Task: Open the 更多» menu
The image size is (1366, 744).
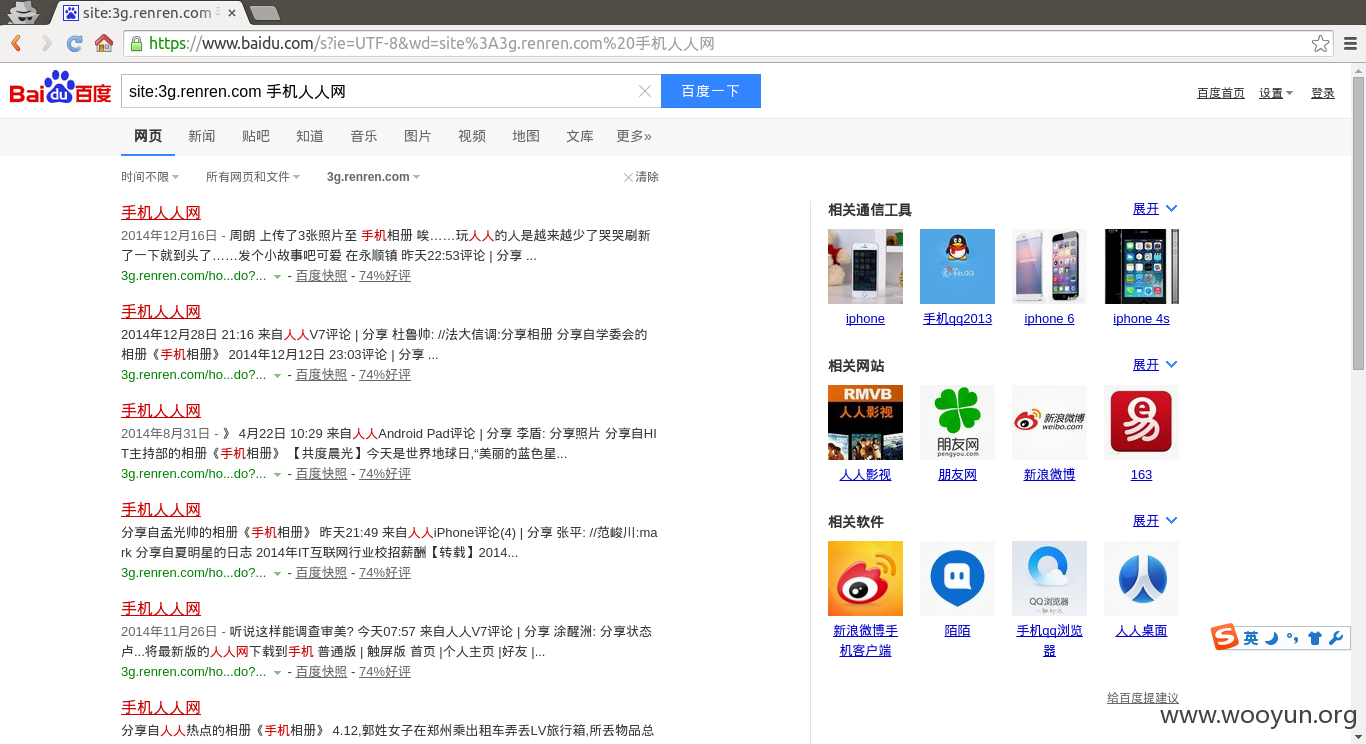Action: (634, 136)
